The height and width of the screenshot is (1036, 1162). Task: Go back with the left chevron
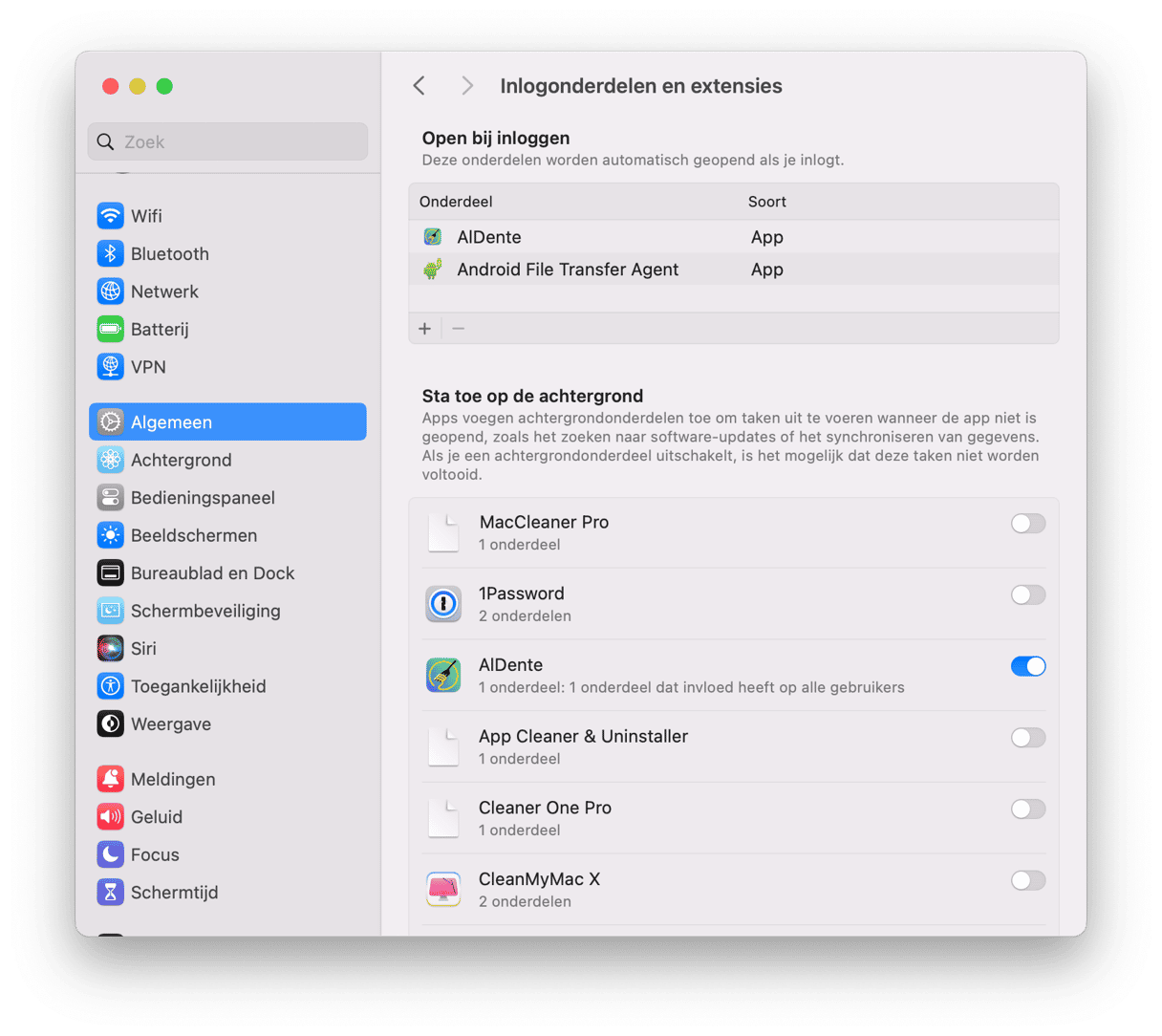click(420, 86)
